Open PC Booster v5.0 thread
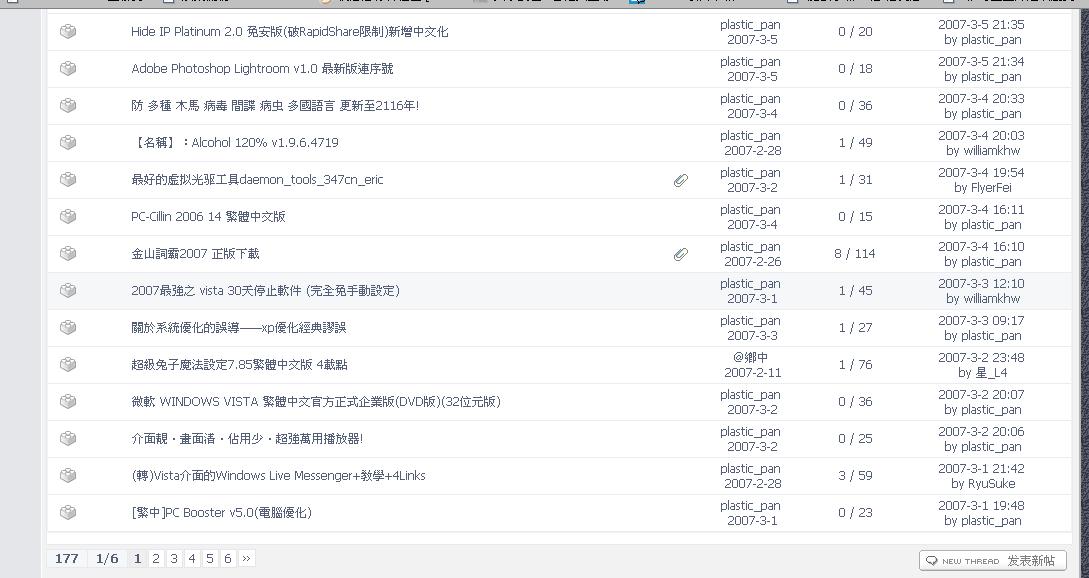This screenshot has height=578, width=1089. tap(222, 513)
